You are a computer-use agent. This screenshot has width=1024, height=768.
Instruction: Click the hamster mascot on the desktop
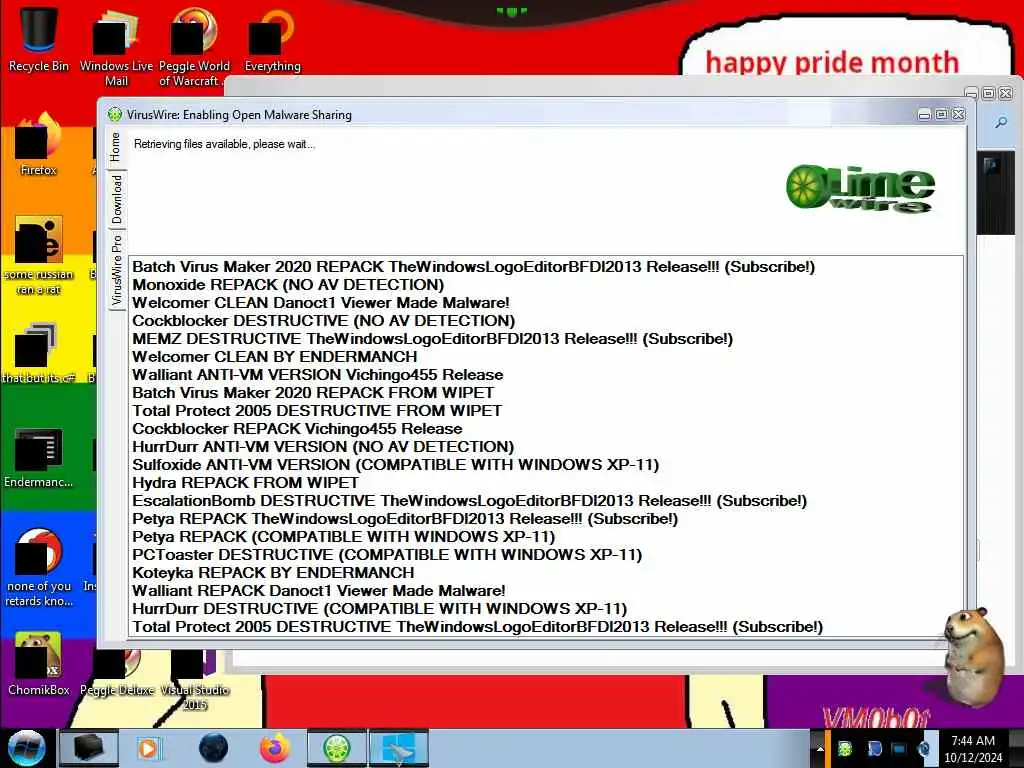973,656
